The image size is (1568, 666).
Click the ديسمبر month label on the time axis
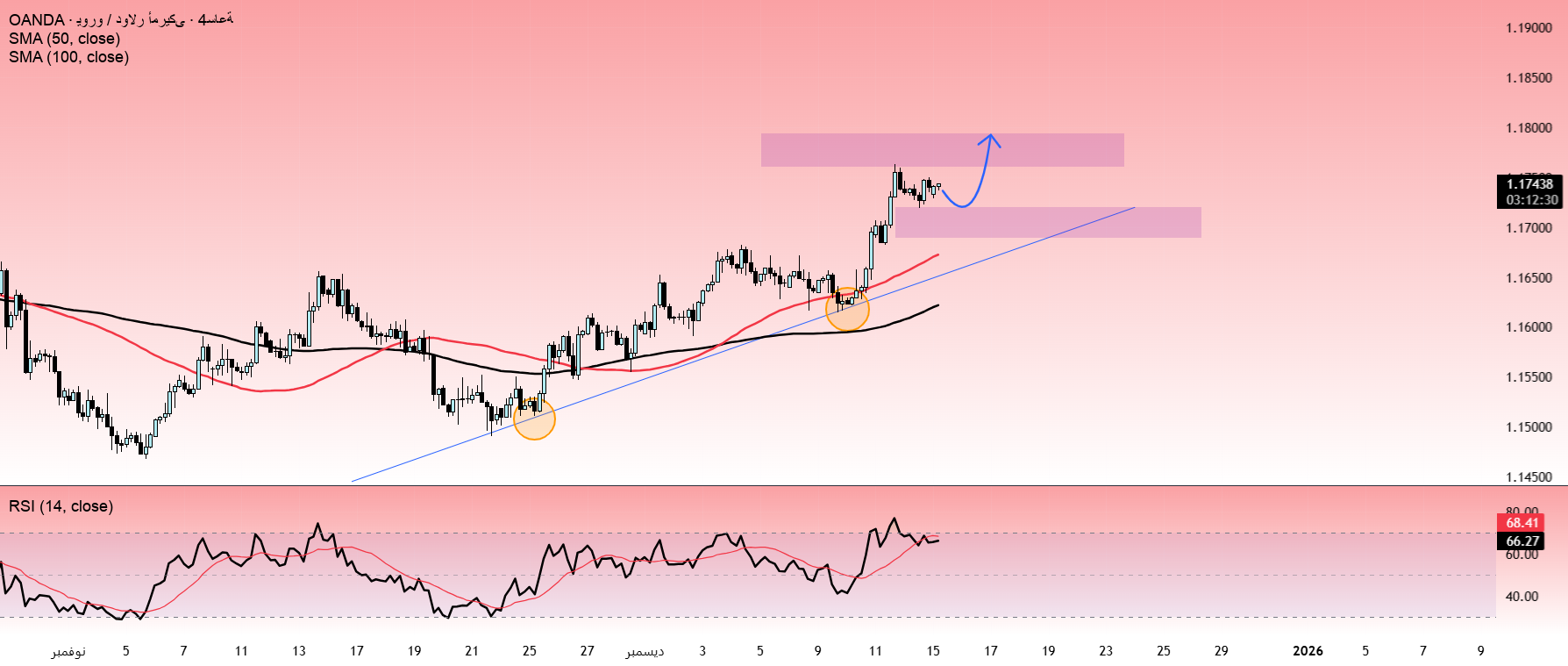[x=645, y=651]
